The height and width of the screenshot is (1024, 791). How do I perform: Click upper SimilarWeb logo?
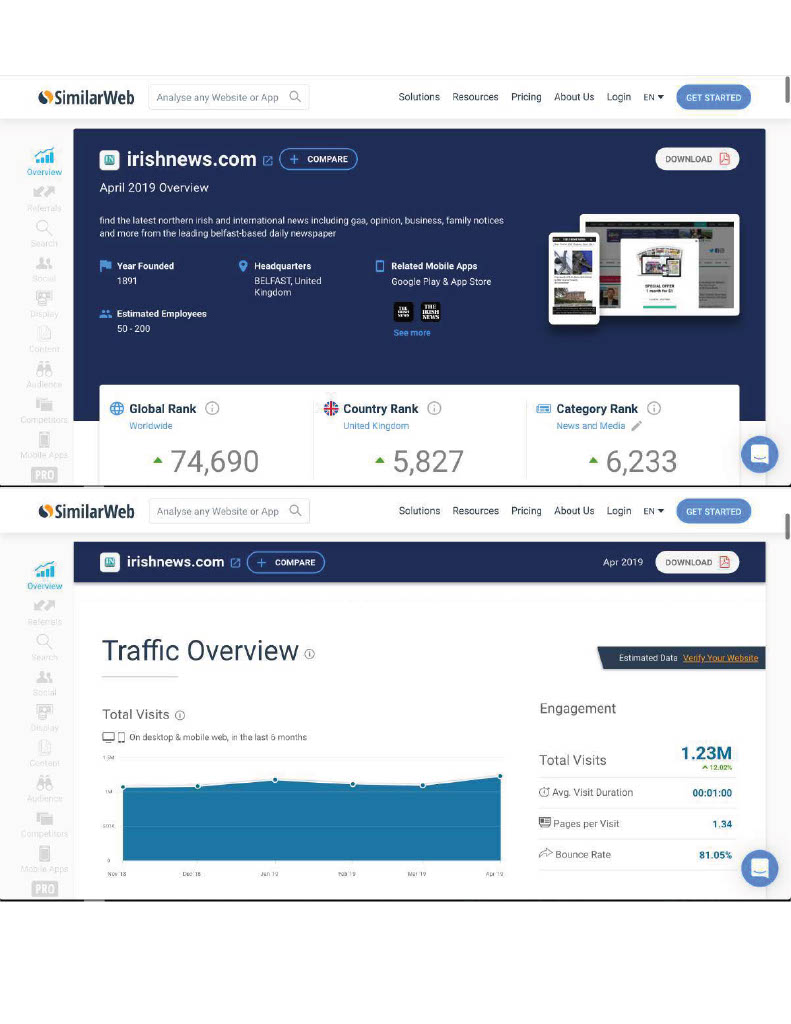pos(86,97)
